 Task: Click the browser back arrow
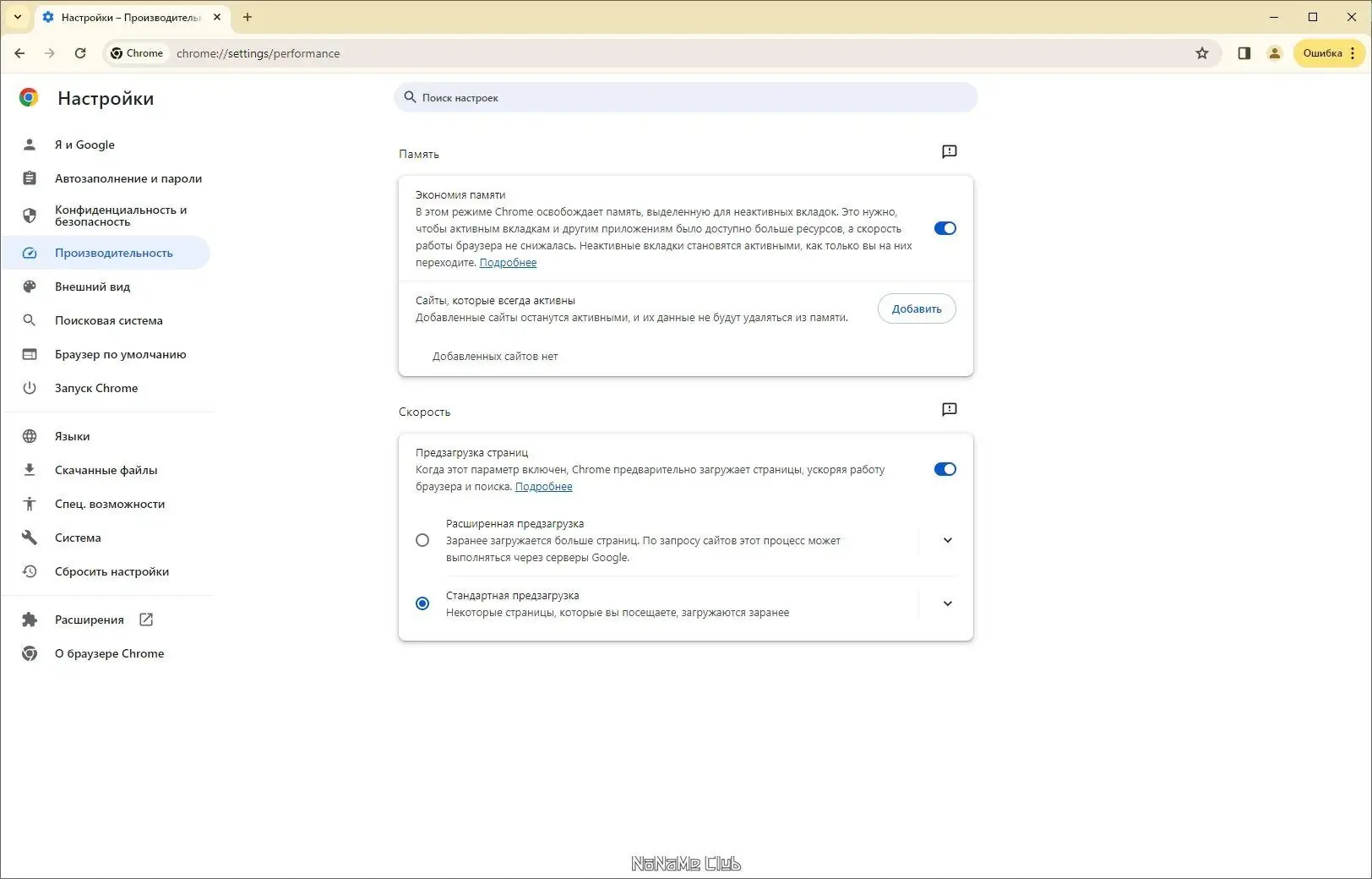(x=19, y=53)
